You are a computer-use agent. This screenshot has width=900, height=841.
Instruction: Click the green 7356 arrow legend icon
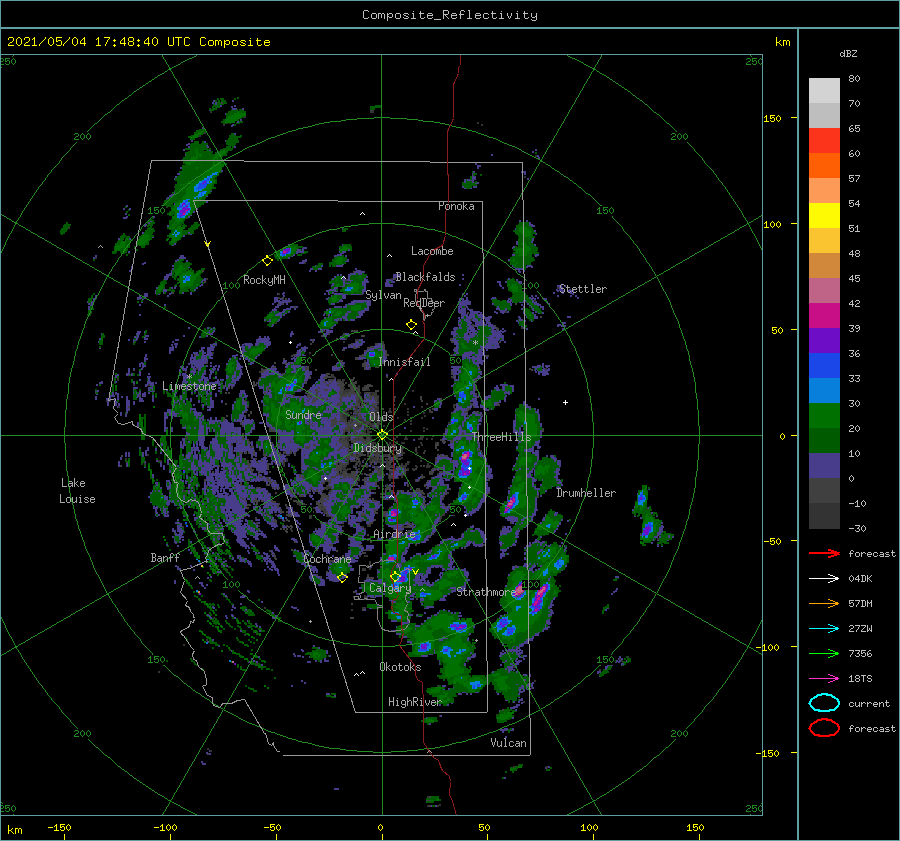(x=824, y=653)
